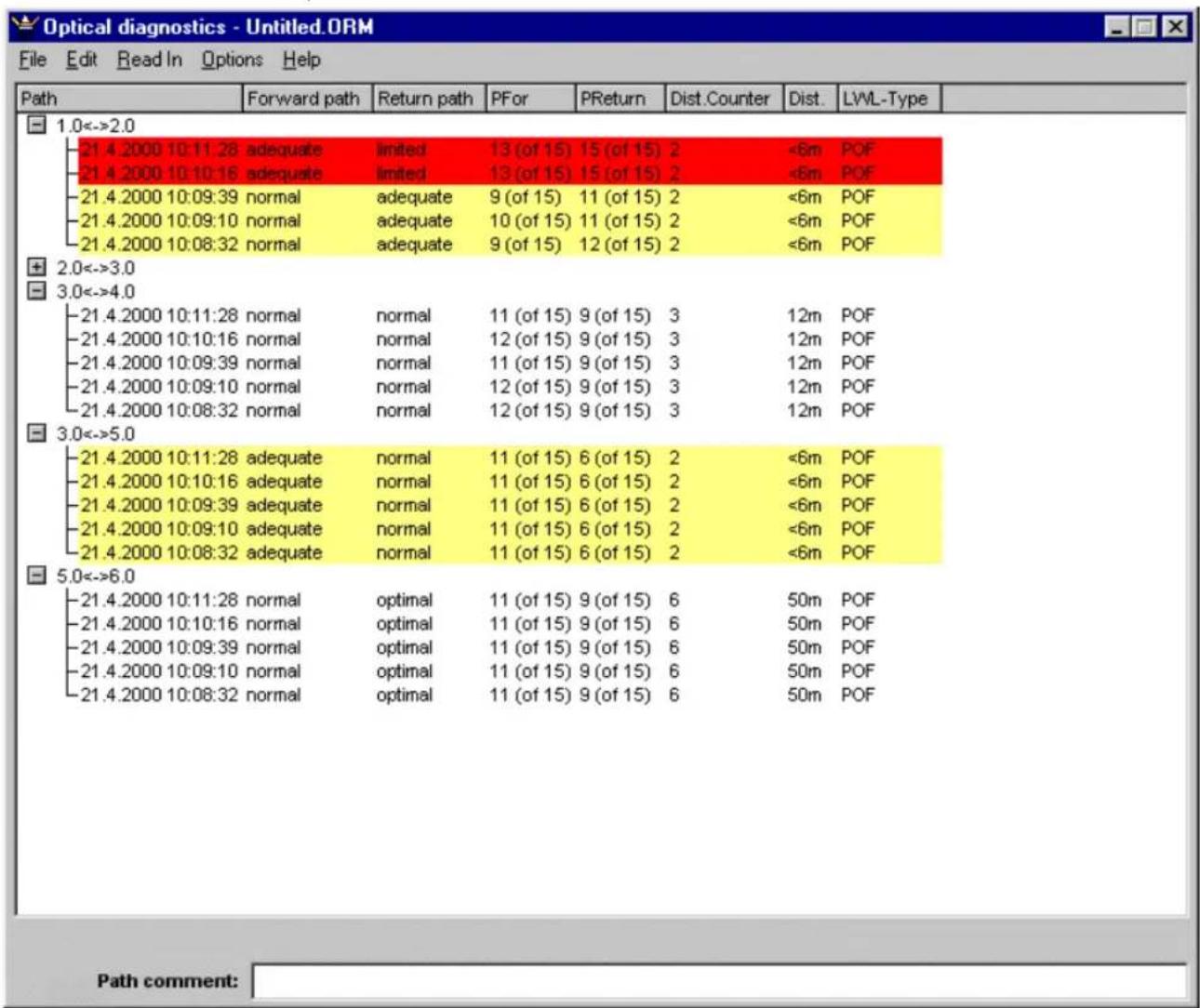The width and height of the screenshot is (1200, 1008).
Task: Click inside the Path comment field
Action: pos(719,981)
